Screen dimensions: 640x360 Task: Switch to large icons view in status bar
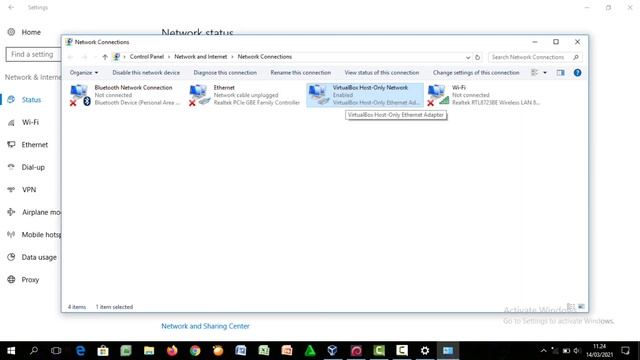(x=581, y=307)
